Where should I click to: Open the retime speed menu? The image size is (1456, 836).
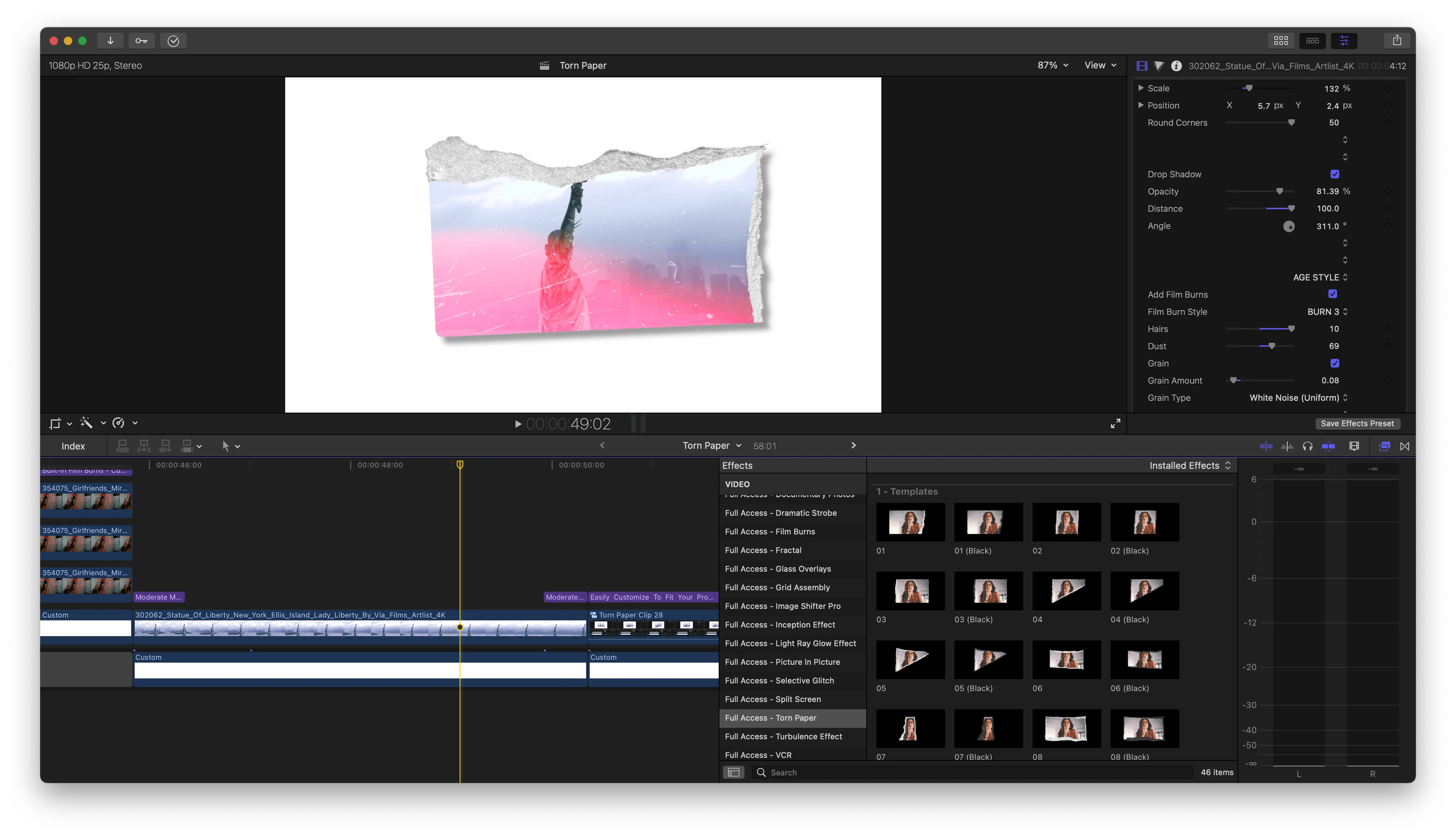coord(125,423)
